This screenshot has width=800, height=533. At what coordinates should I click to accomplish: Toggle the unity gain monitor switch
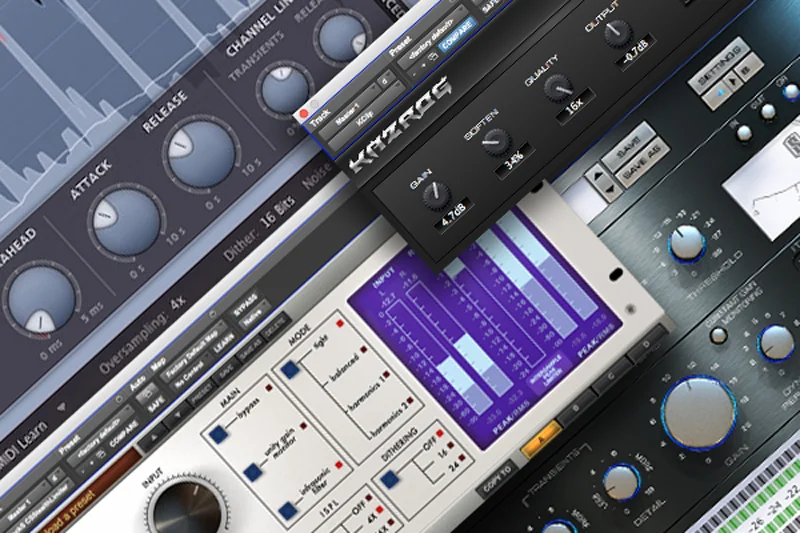click(253, 472)
